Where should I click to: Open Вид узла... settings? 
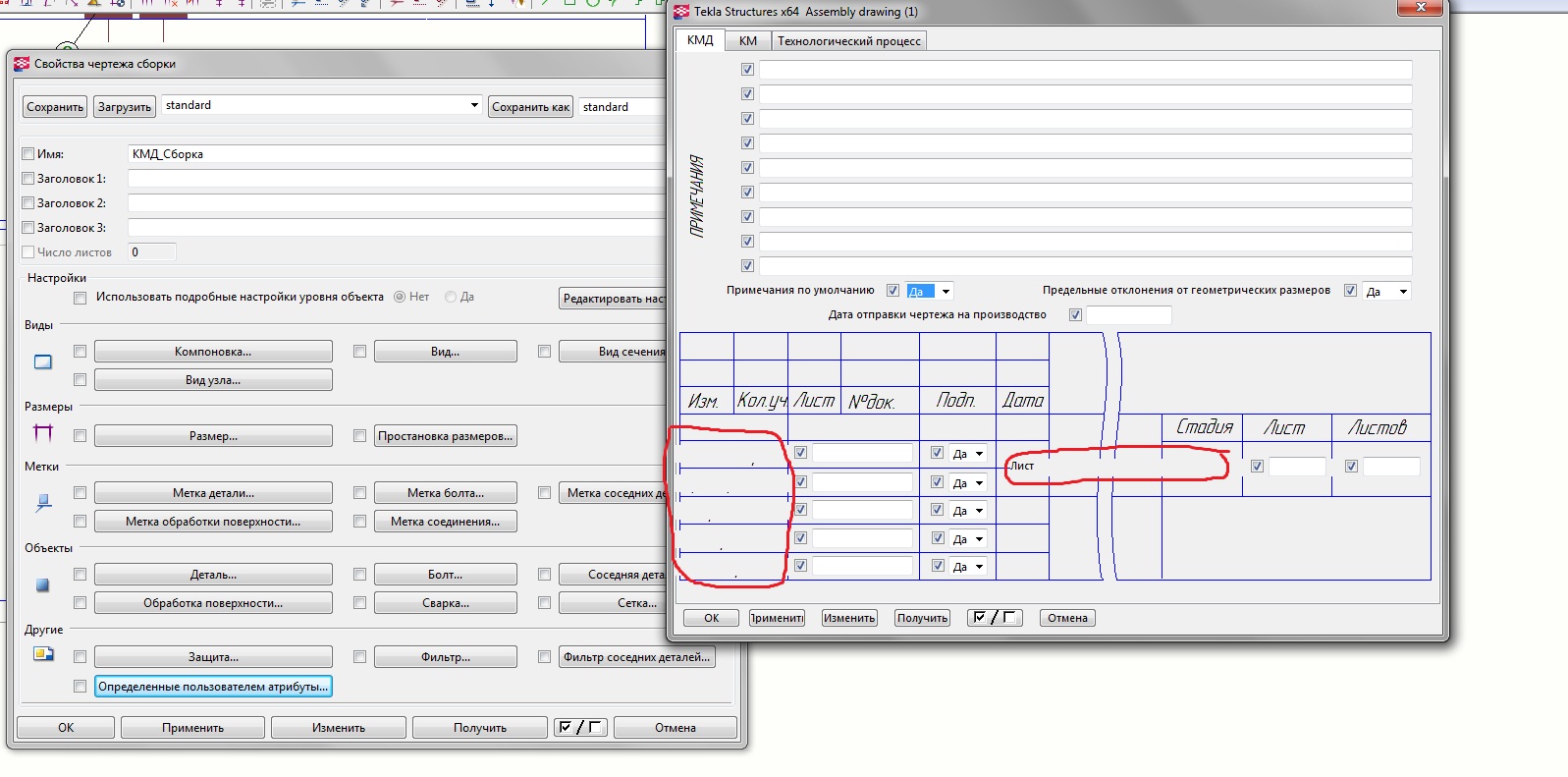pos(213,380)
